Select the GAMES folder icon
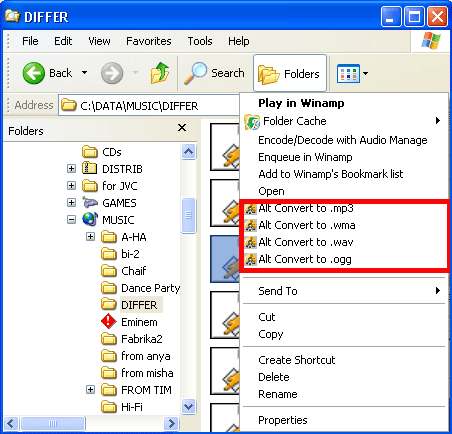Image resolution: width=452 pixels, height=434 pixels. 90,202
